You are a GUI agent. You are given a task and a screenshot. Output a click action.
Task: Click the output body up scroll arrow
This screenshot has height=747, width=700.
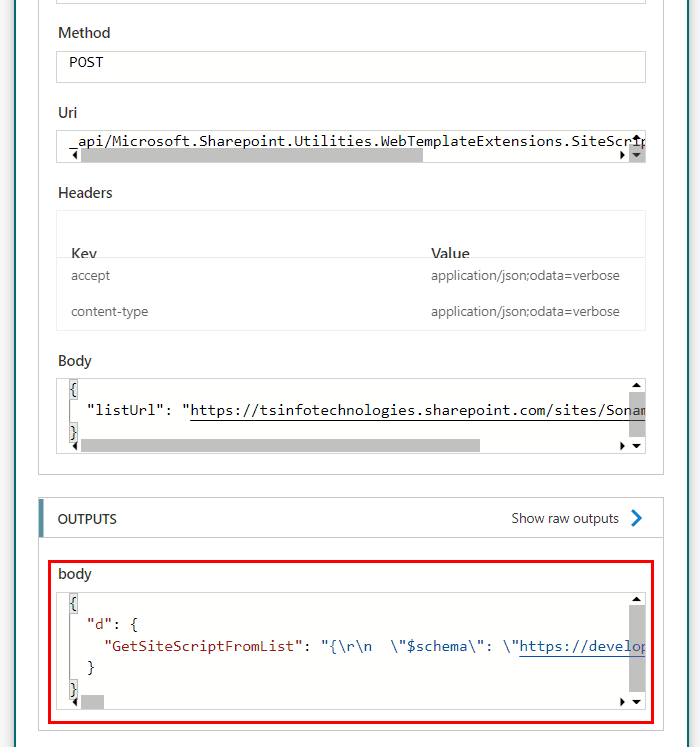(637, 599)
